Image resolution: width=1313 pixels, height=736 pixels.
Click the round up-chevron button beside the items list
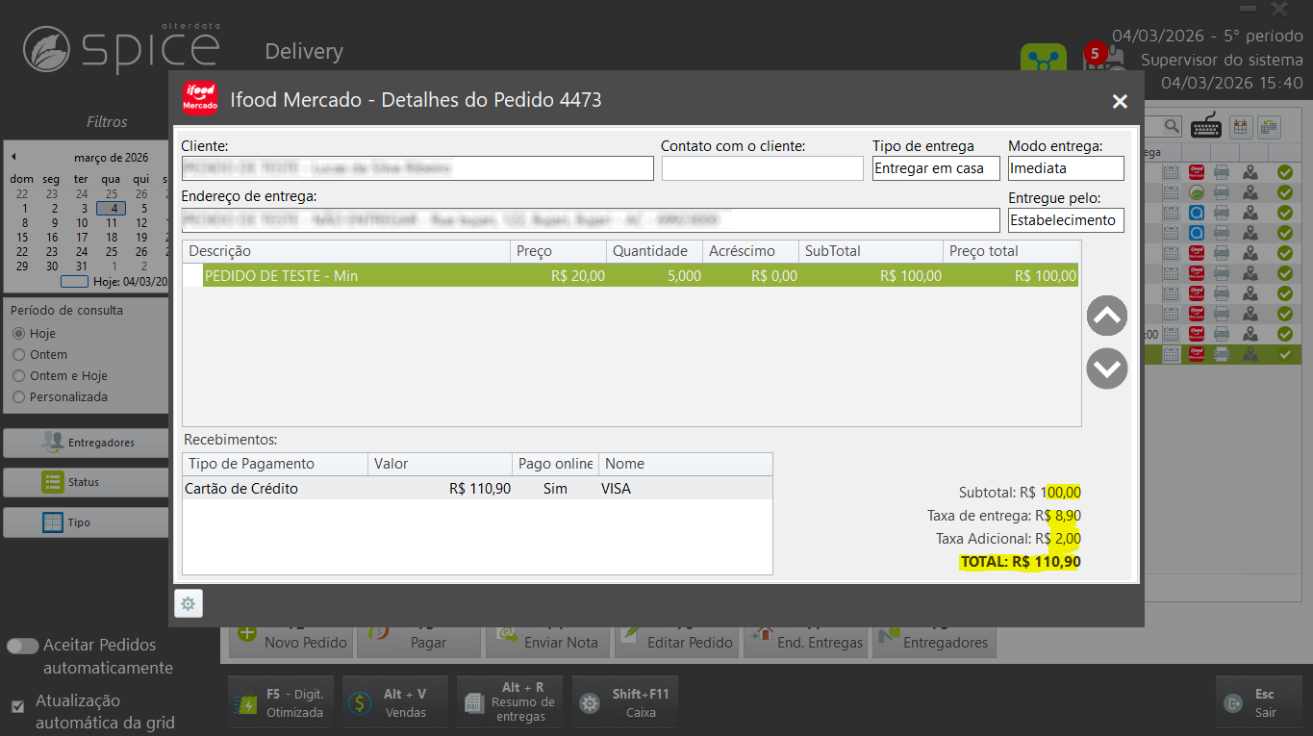coord(1107,316)
